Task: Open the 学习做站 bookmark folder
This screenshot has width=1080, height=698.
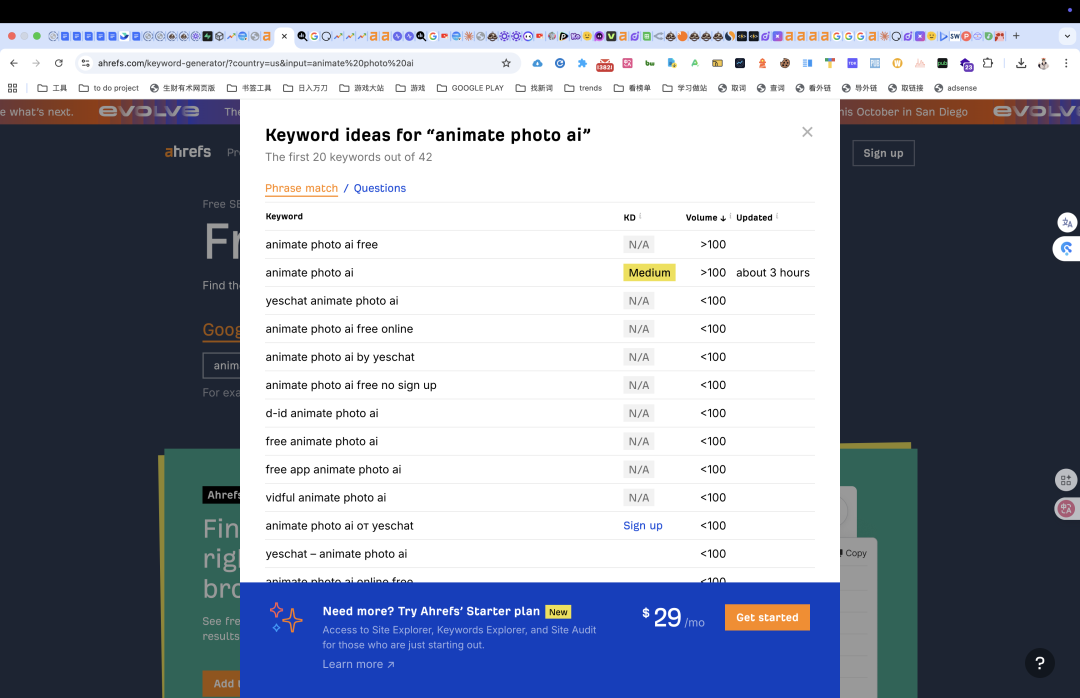Action: 685,88
